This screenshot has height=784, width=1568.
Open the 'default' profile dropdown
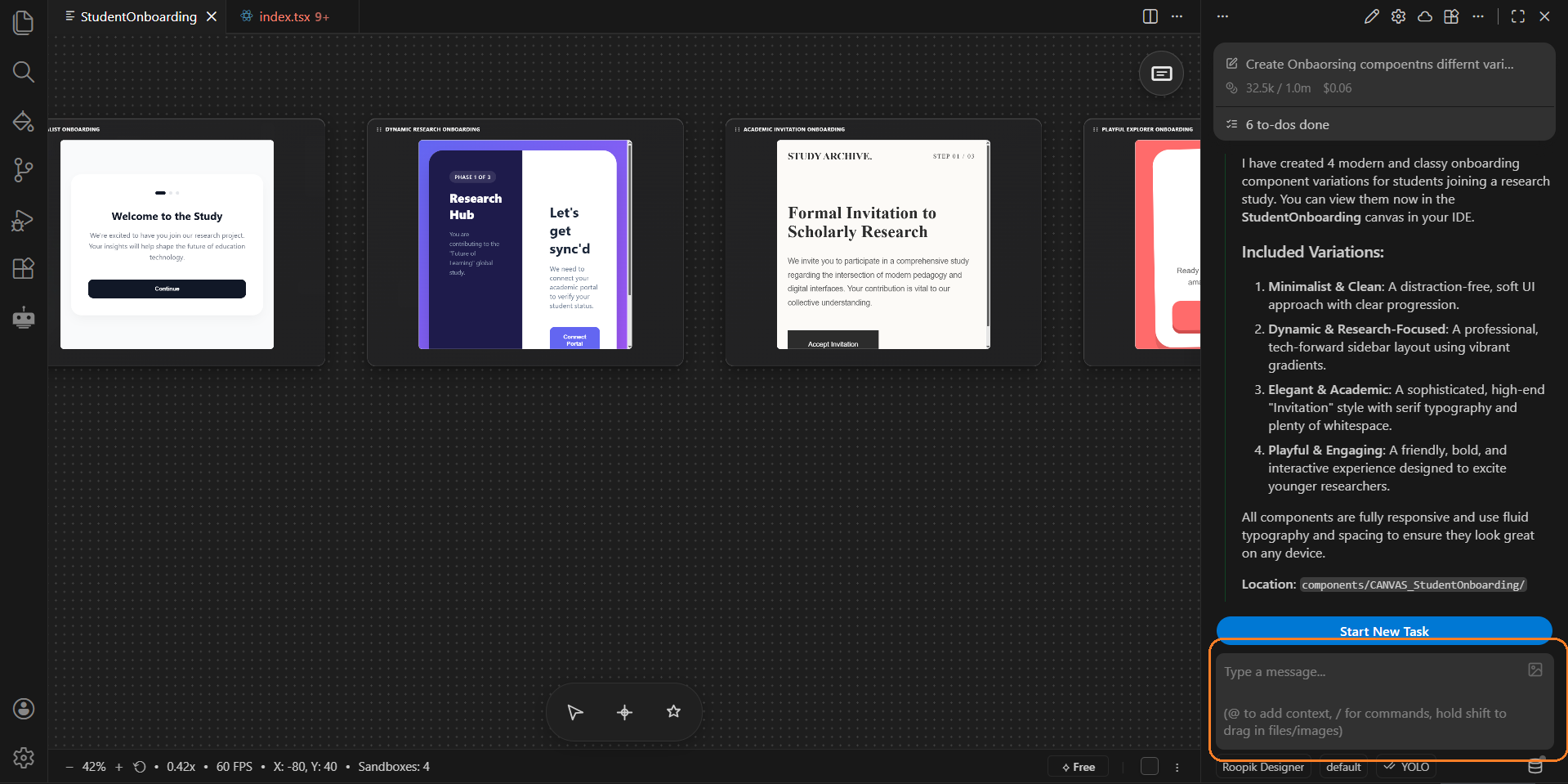1342,767
